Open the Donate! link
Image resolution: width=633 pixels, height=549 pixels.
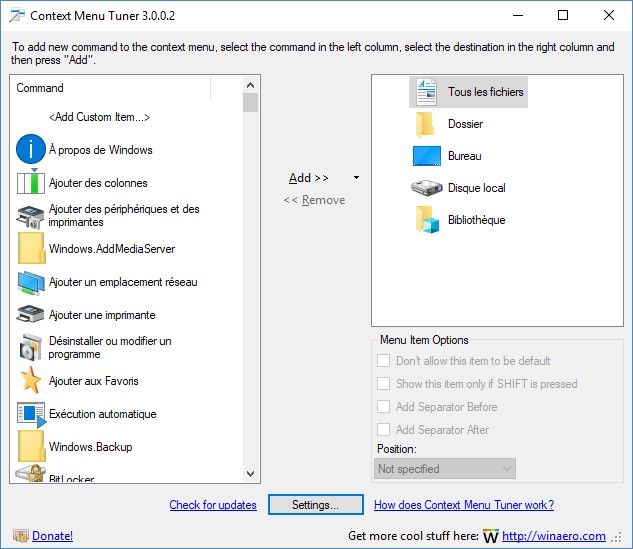(x=52, y=536)
